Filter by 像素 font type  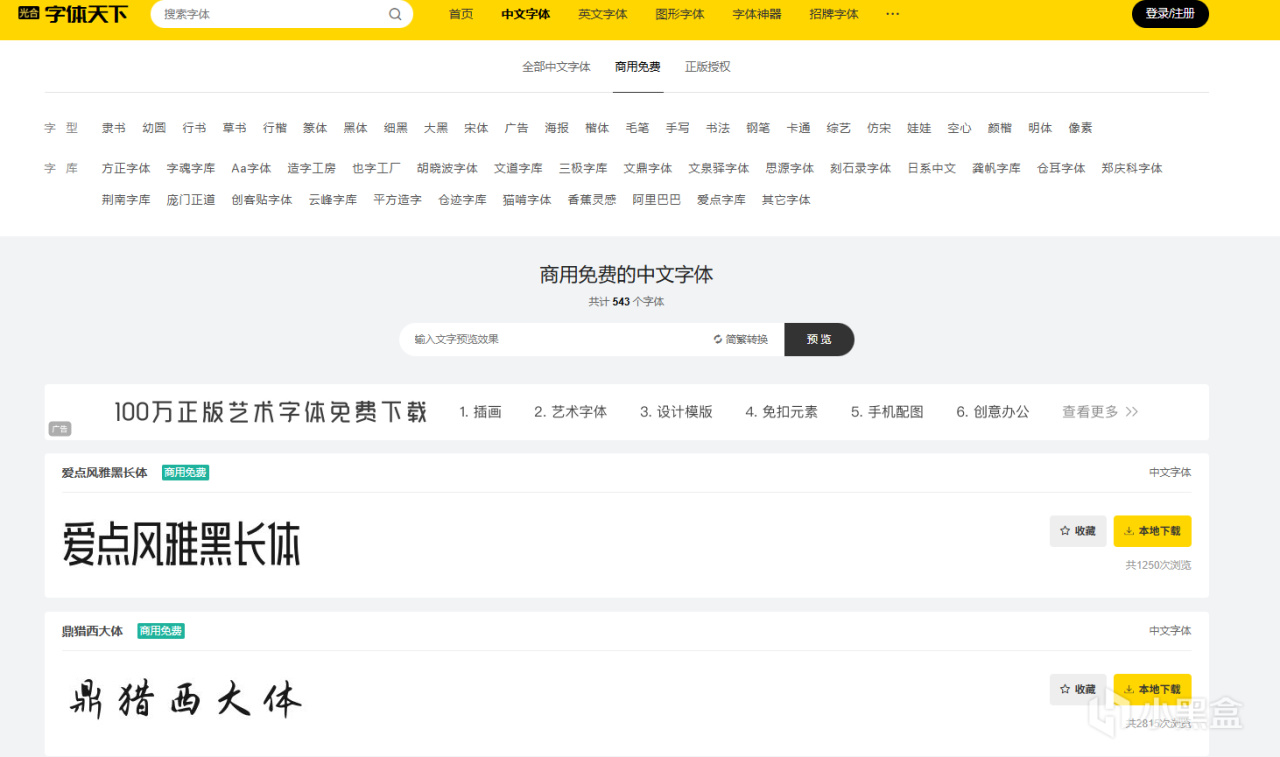coord(1080,128)
